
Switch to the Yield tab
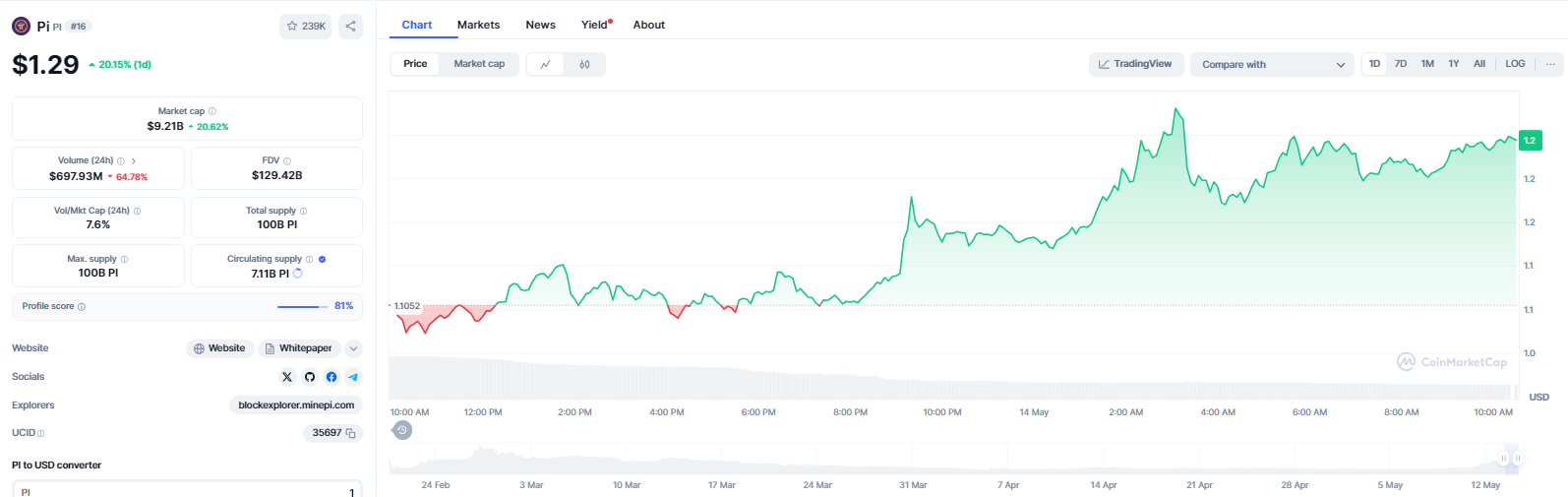coord(595,25)
